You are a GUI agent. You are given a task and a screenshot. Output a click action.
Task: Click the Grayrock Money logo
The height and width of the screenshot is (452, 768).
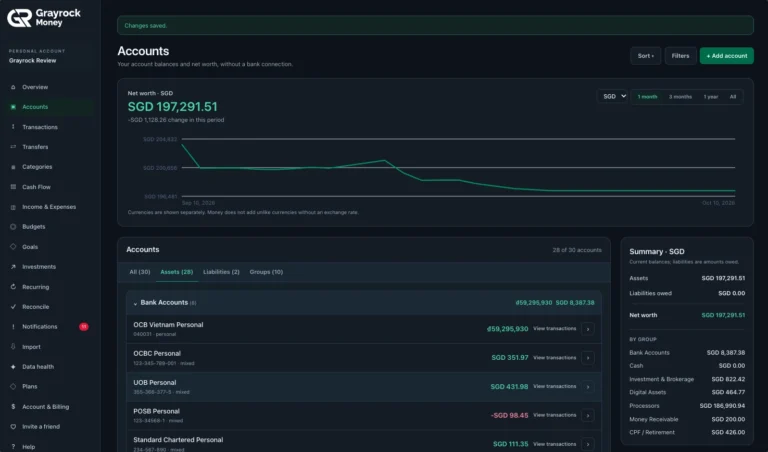pyautogui.click(x=44, y=18)
